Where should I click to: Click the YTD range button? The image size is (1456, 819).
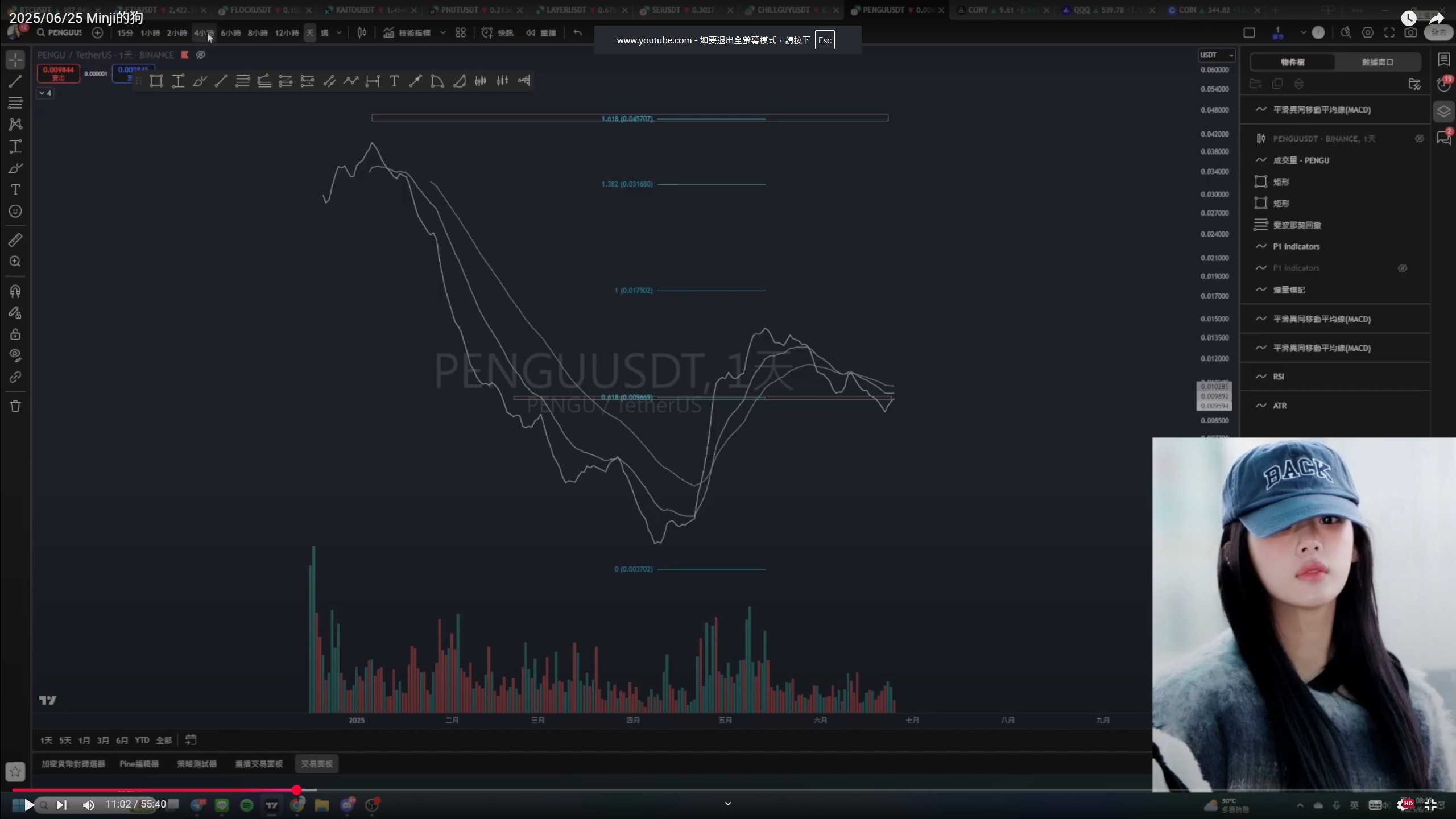pyautogui.click(x=142, y=740)
